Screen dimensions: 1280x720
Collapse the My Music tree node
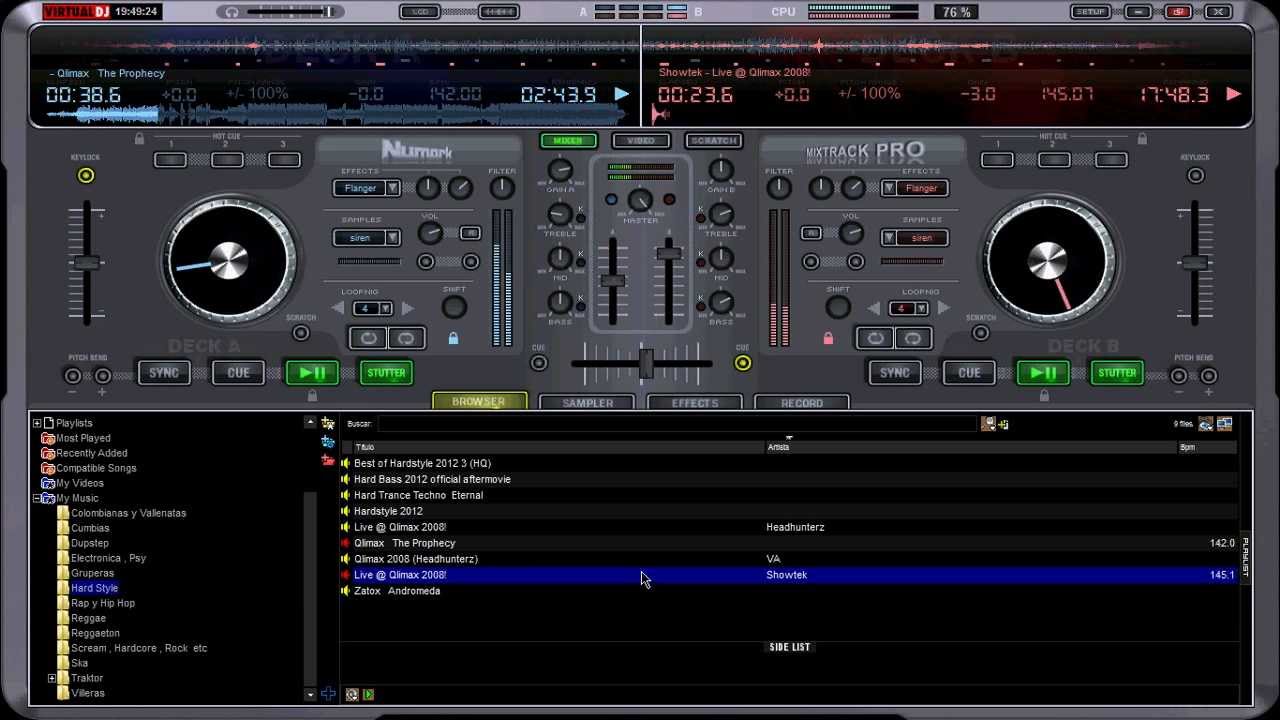[37, 498]
